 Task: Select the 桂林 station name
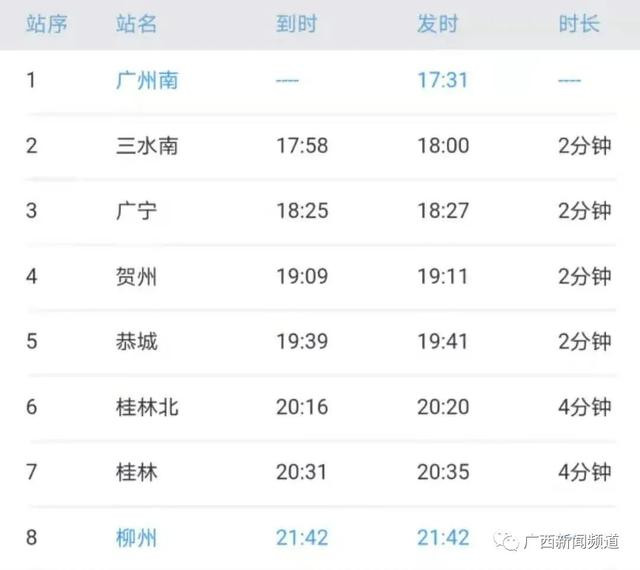(137, 472)
